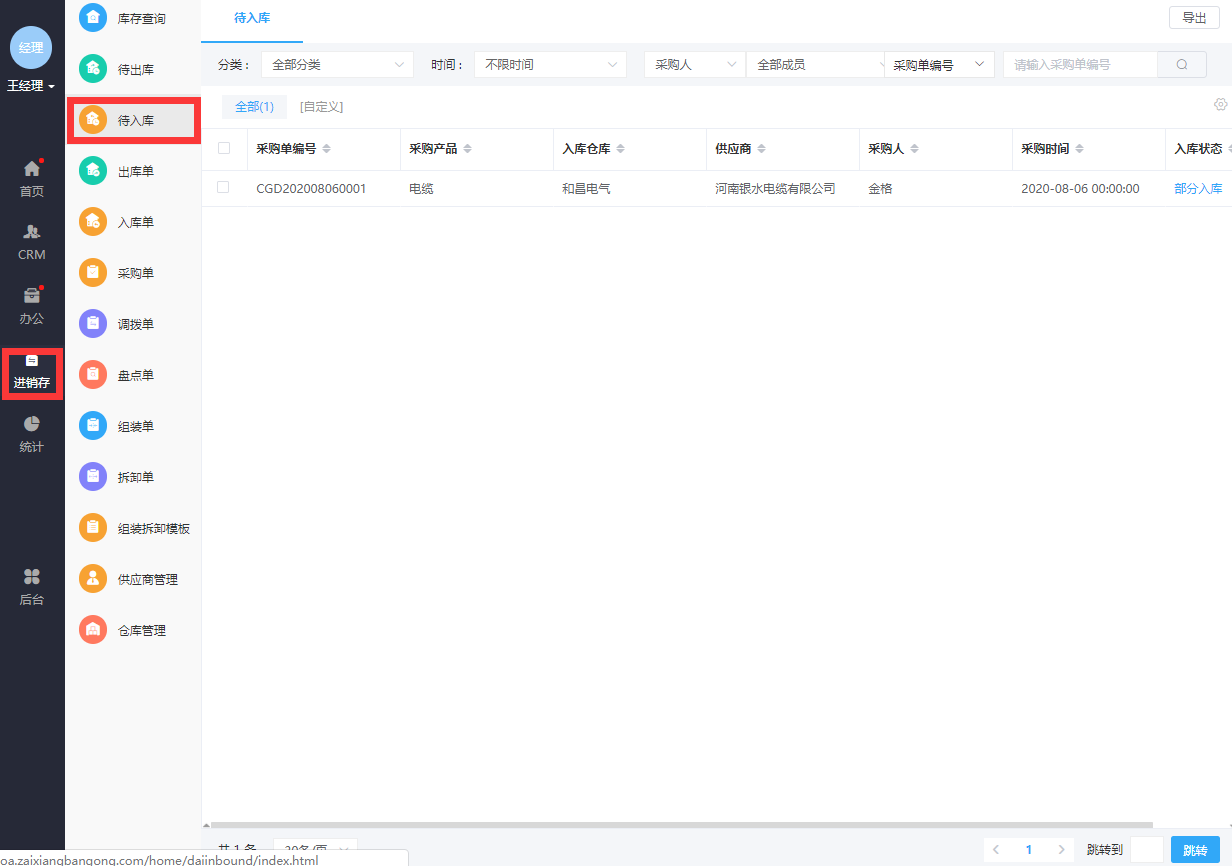
Task: Check the CGD202008060001 row checkbox
Action: pyautogui.click(x=223, y=187)
